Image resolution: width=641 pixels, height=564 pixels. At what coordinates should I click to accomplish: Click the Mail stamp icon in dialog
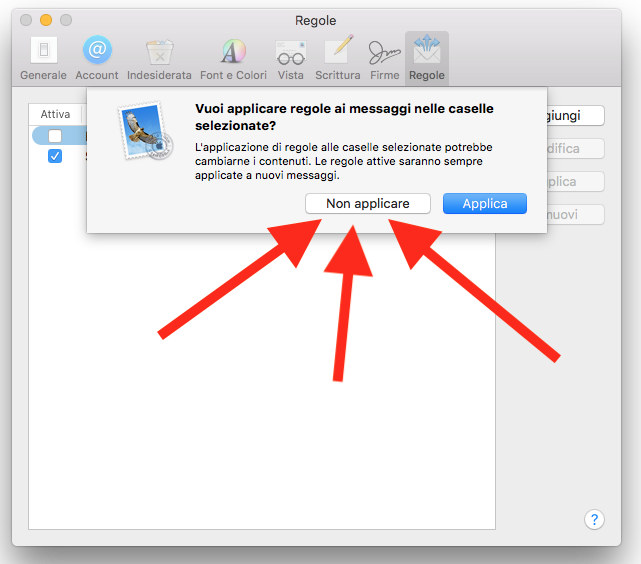click(x=146, y=130)
